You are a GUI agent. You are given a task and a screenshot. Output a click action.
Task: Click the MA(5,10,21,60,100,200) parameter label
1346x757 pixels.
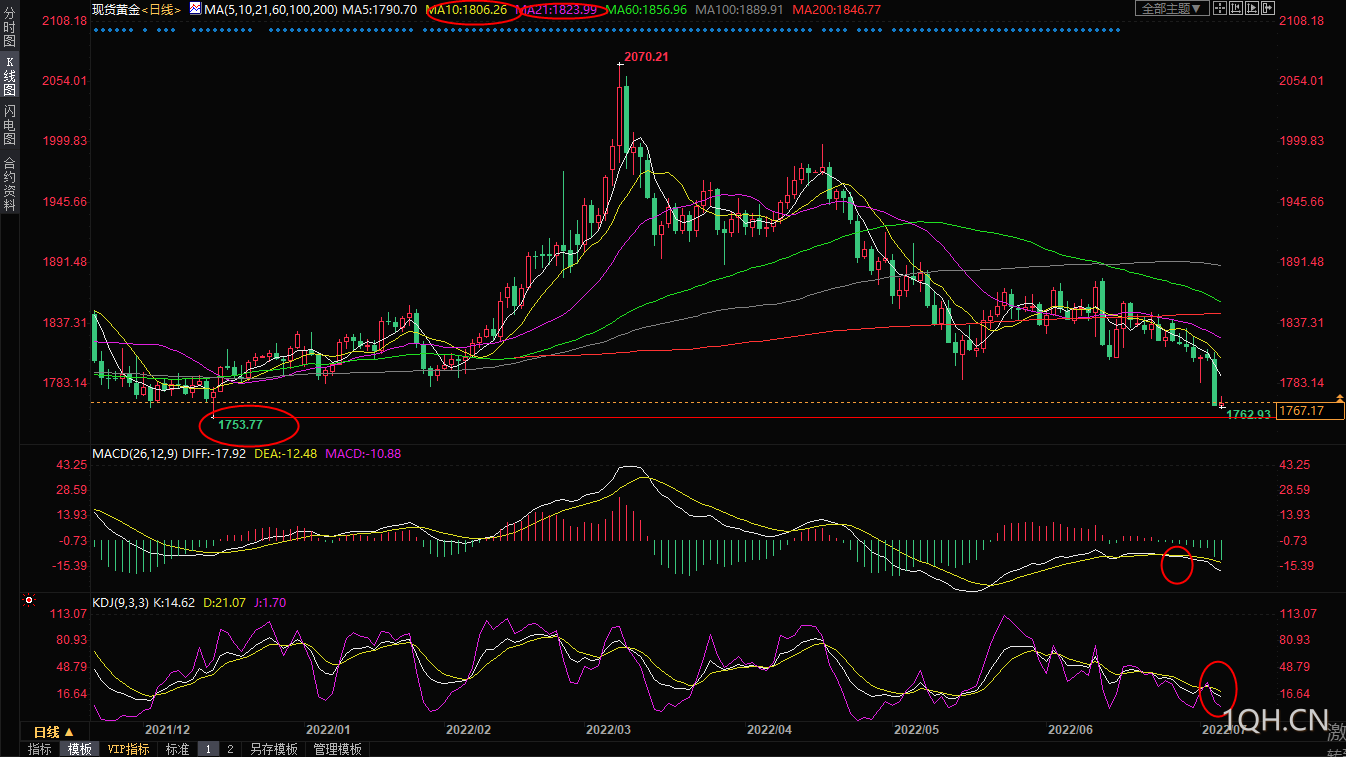pos(270,9)
